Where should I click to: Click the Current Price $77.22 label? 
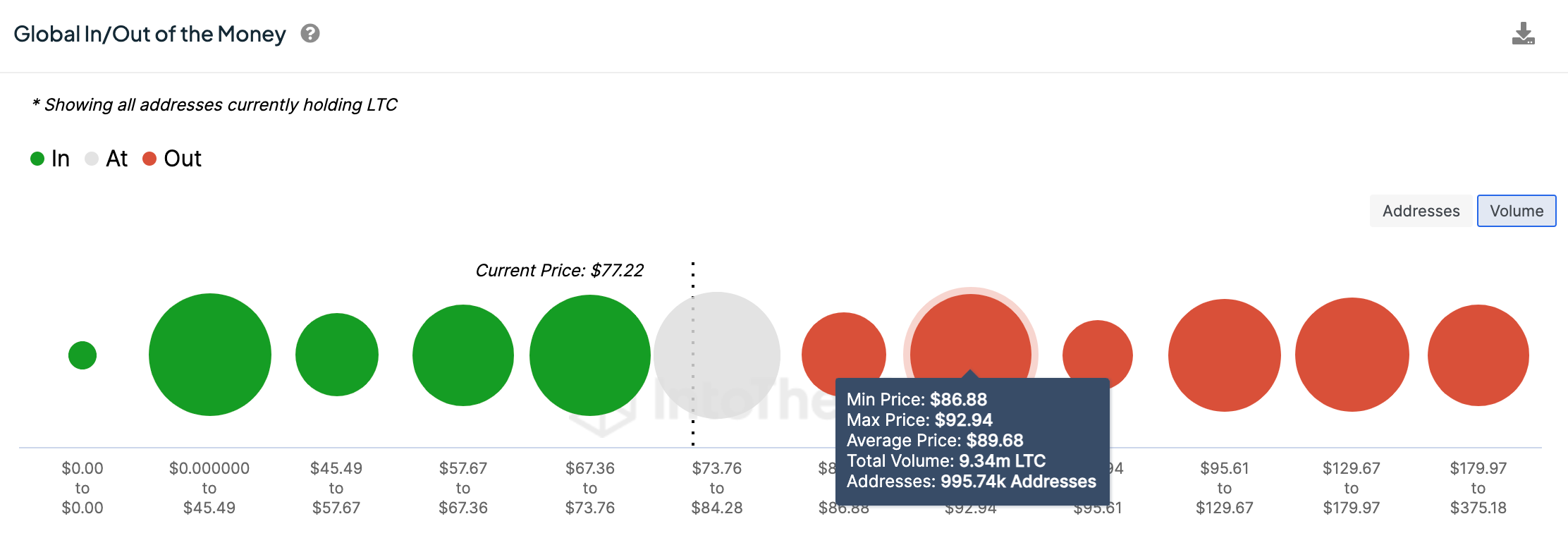click(561, 270)
